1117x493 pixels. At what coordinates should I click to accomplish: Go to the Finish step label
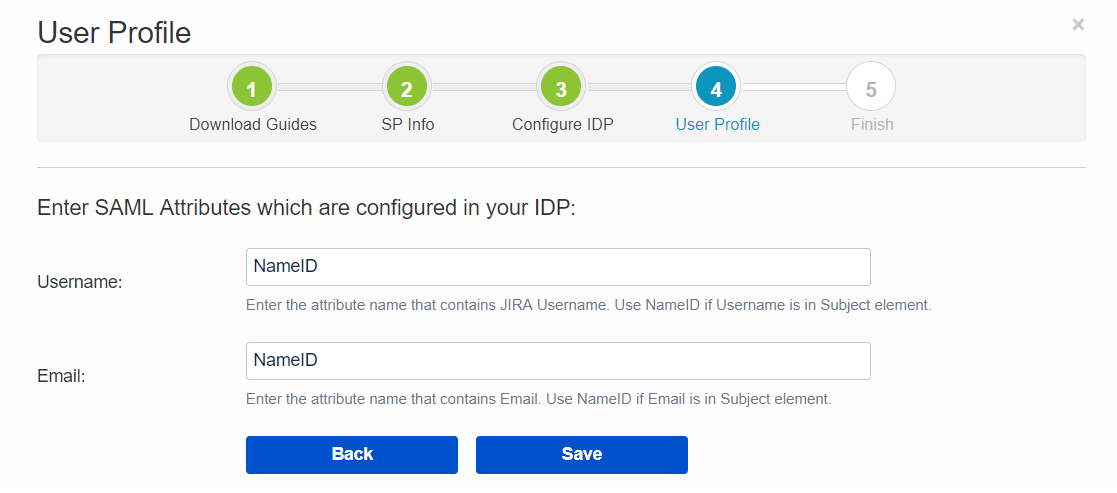[x=872, y=125]
